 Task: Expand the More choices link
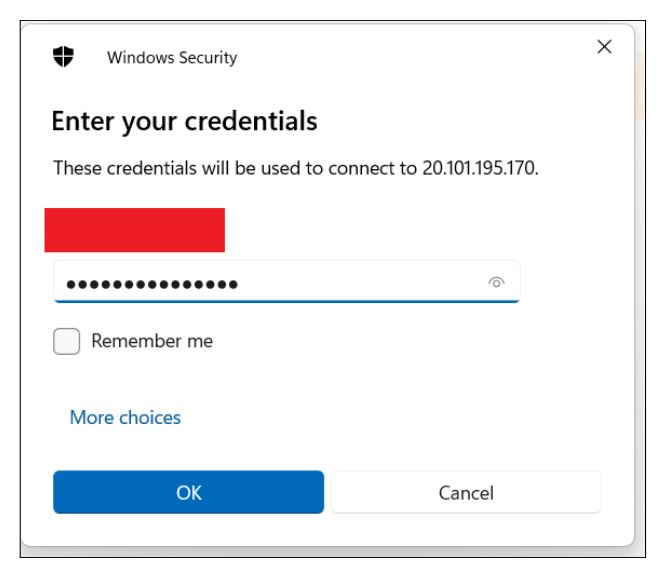[x=125, y=418]
